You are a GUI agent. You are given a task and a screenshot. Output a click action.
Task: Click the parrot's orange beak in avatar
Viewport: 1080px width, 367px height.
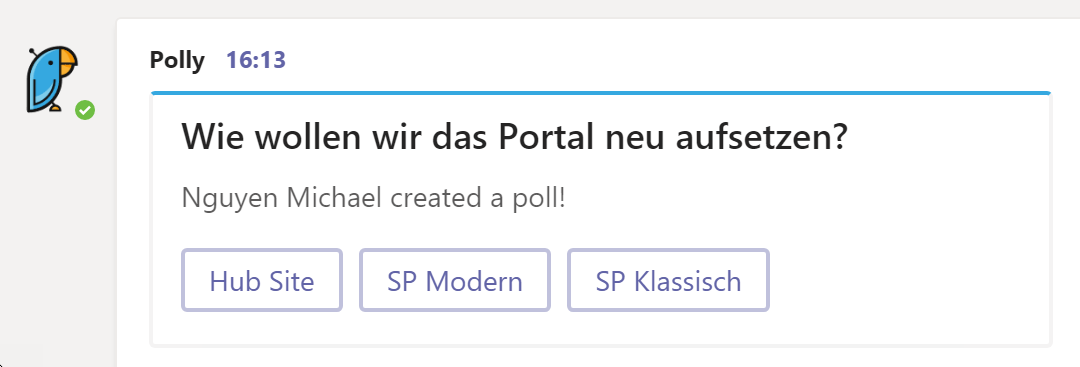coord(67,61)
